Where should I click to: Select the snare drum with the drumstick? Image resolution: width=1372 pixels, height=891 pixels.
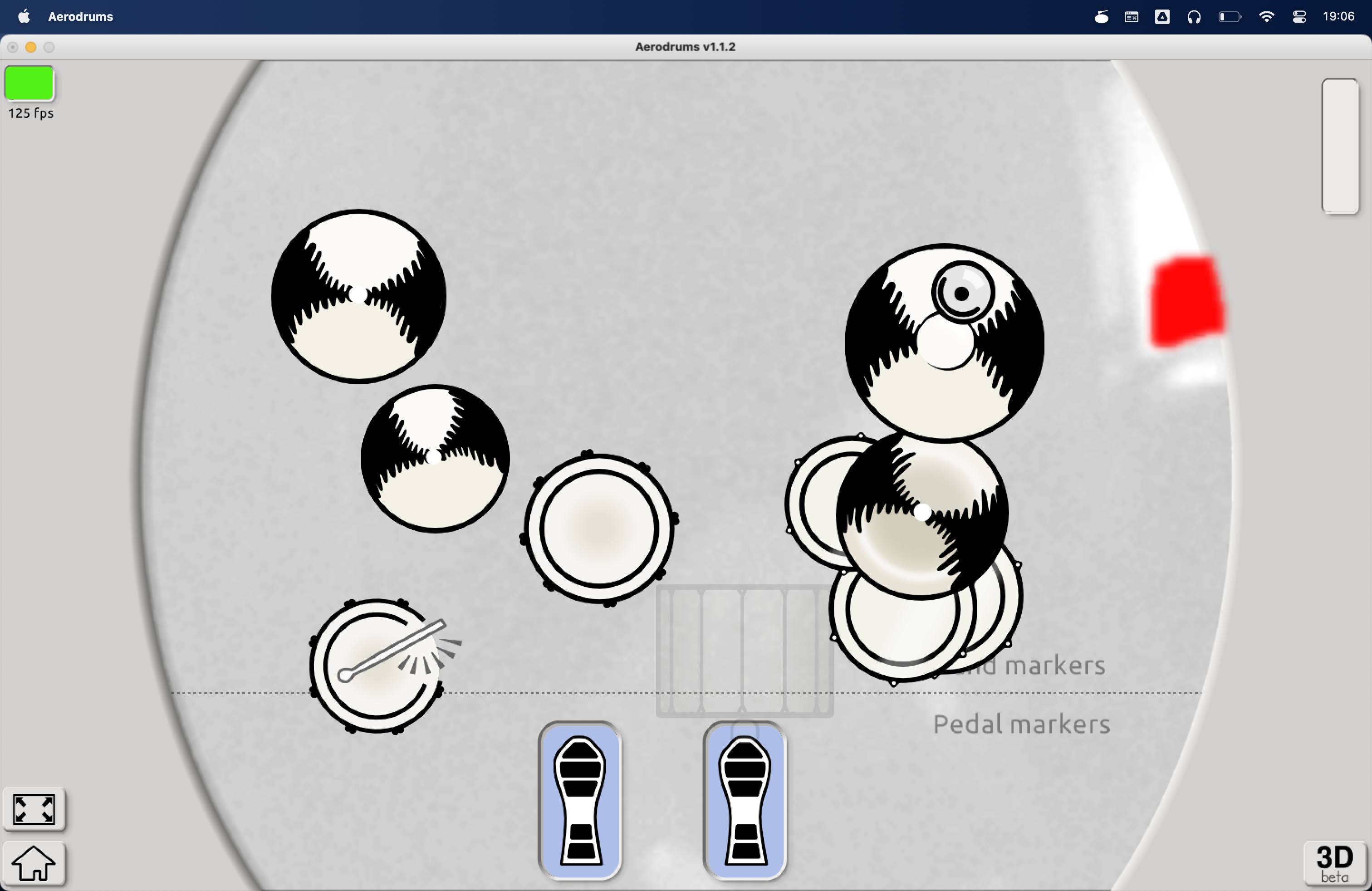pos(377,666)
